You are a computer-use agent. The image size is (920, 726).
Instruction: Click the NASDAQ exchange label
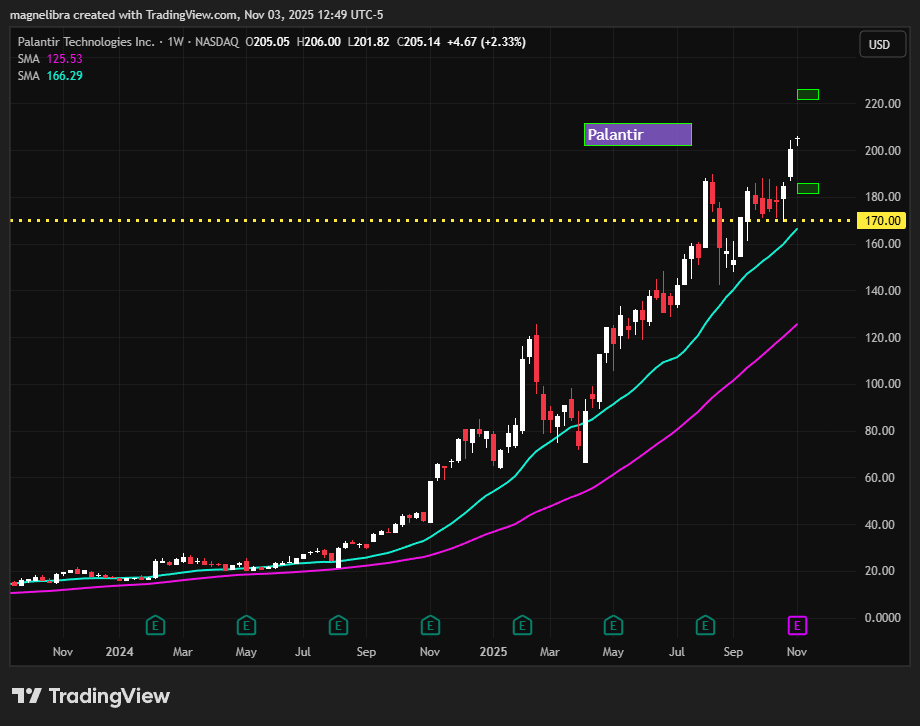(x=217, y=42)
